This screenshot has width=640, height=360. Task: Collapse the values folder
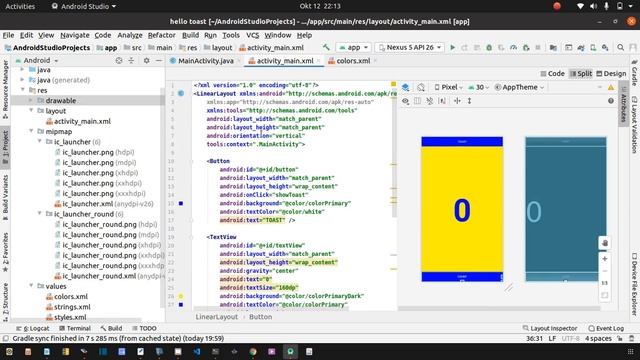pyautogui.click(x=31, y=286)
